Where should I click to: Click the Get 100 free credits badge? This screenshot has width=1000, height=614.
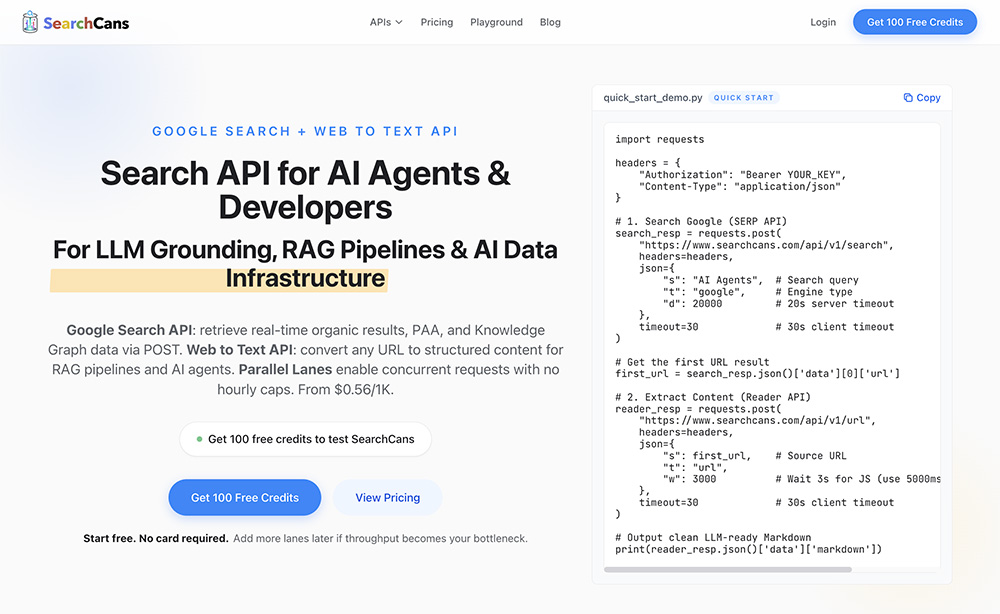(x=305, y=439)
